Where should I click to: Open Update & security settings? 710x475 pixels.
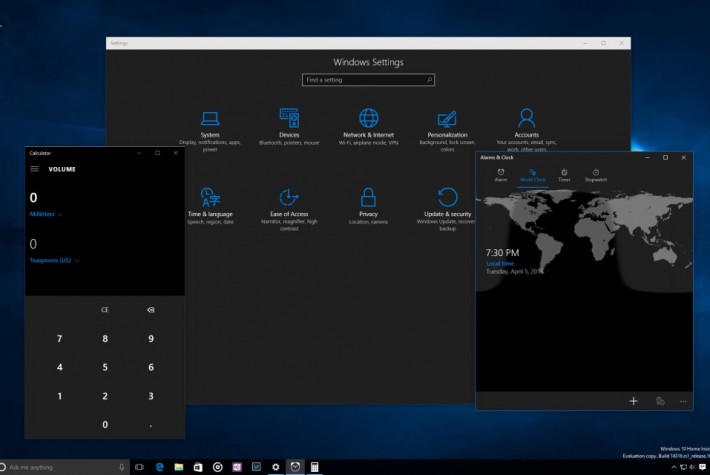pos(446,210)
